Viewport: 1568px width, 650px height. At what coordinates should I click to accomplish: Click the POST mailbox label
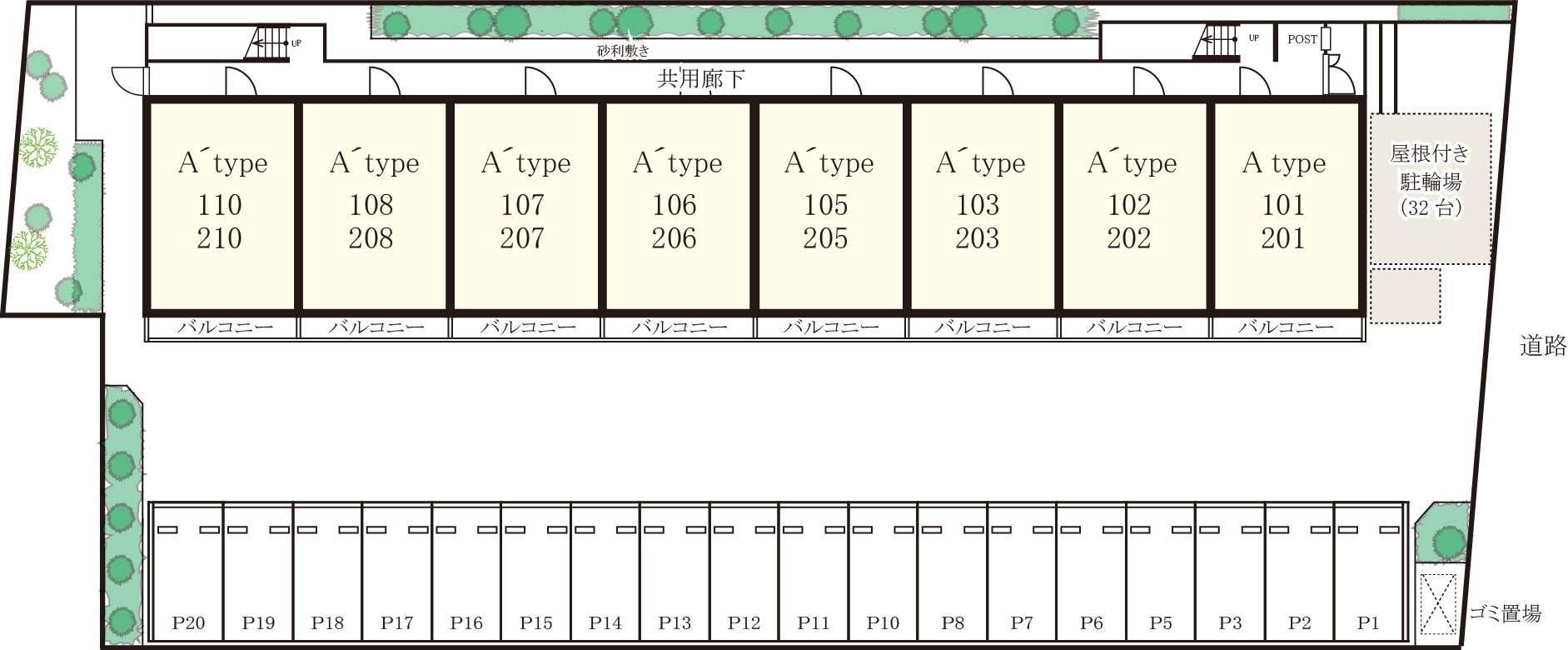point(1302,39)
